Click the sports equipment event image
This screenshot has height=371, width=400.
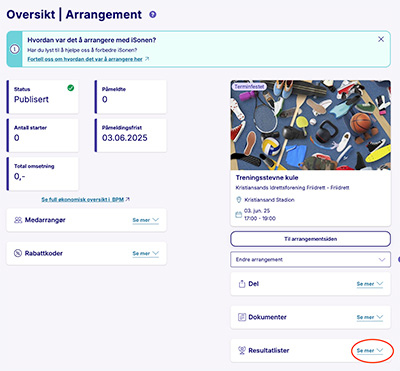310,125
